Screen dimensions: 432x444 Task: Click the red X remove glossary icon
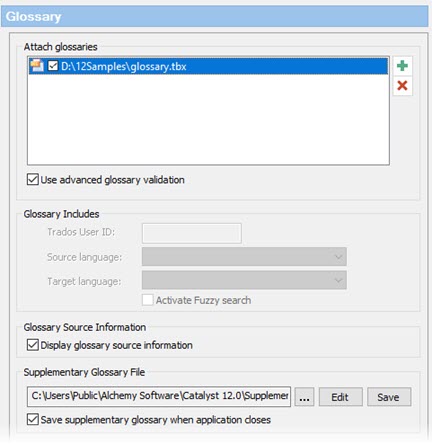click(402, 86)
